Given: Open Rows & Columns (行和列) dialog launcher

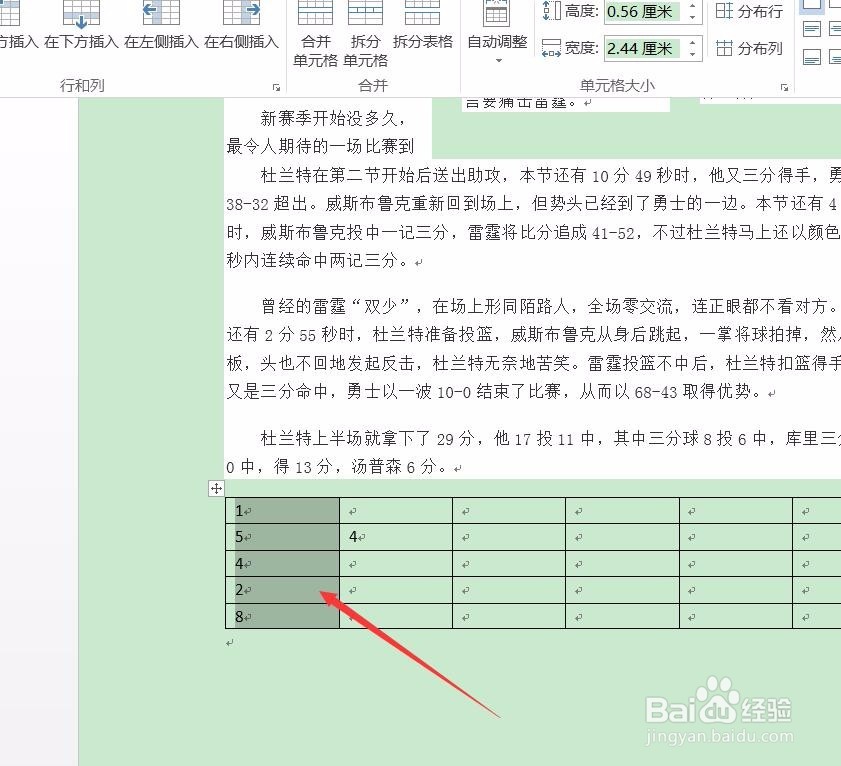Looking at the screenshot, I should 276,87.
